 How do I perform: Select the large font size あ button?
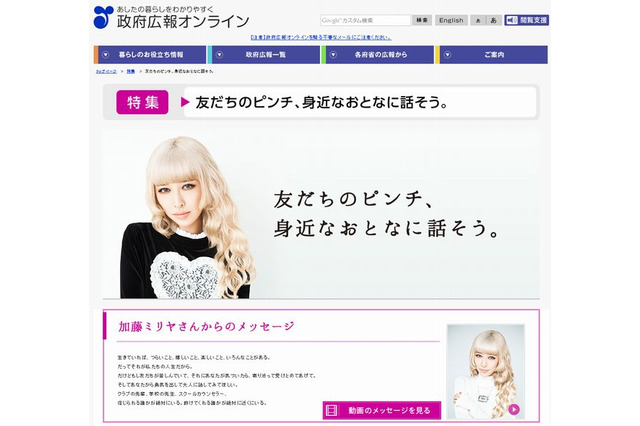click(x=493, y=20)
